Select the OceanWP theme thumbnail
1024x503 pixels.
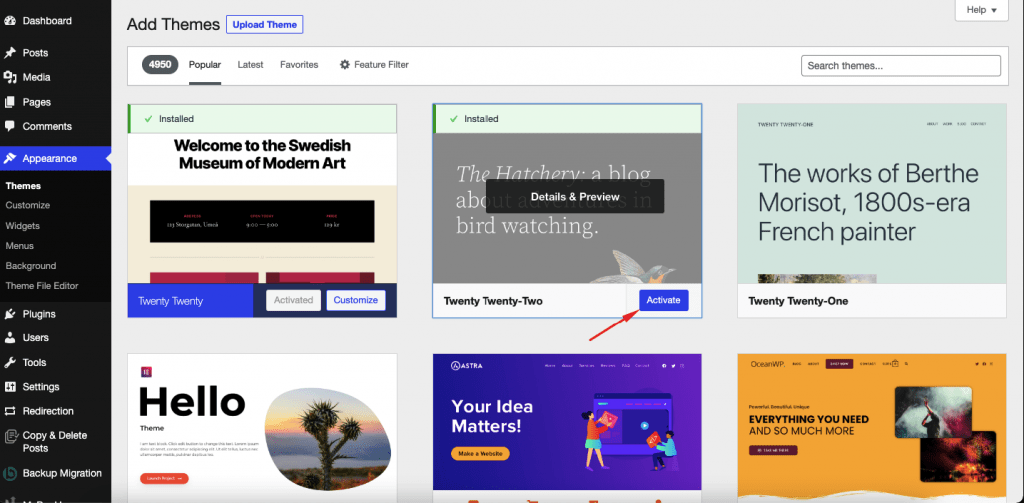tap(872, 428)
